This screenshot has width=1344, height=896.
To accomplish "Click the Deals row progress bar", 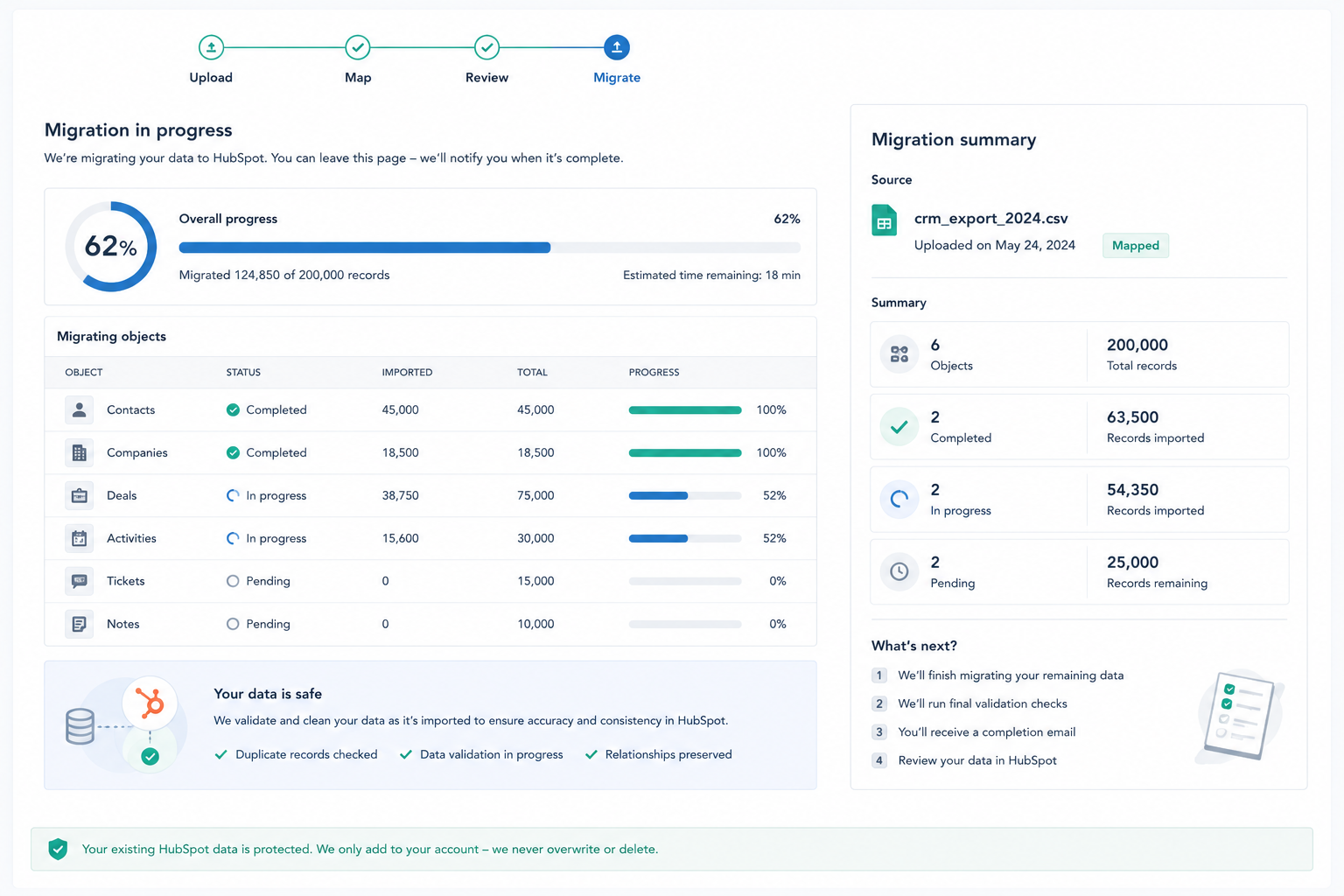I will (685, 495).
